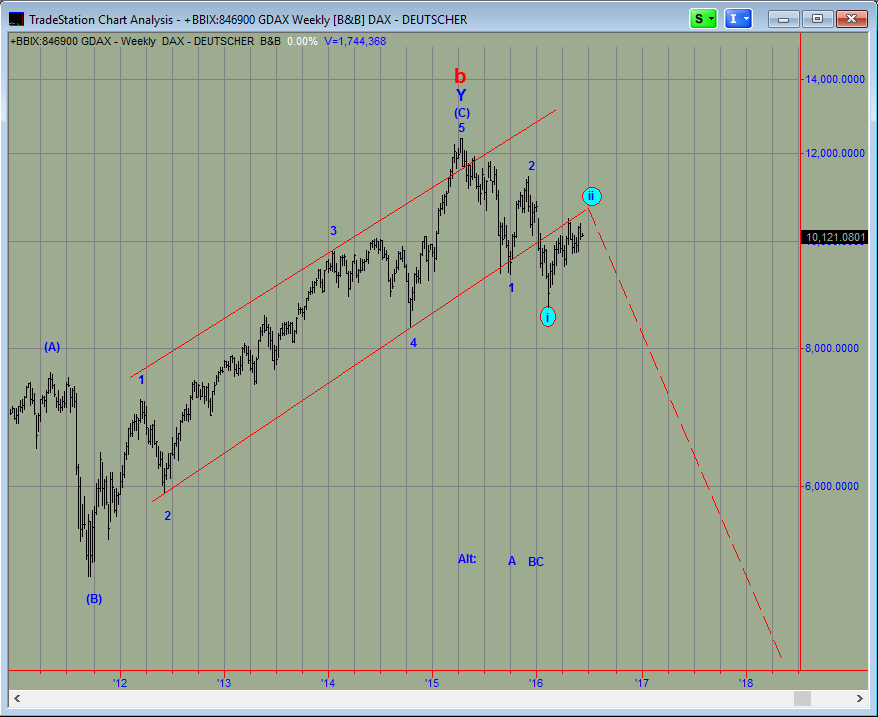Image resolution: width=878 pixels, height=717 pixels.
Task: Close the Chart Analysis window
Action: 852,19
